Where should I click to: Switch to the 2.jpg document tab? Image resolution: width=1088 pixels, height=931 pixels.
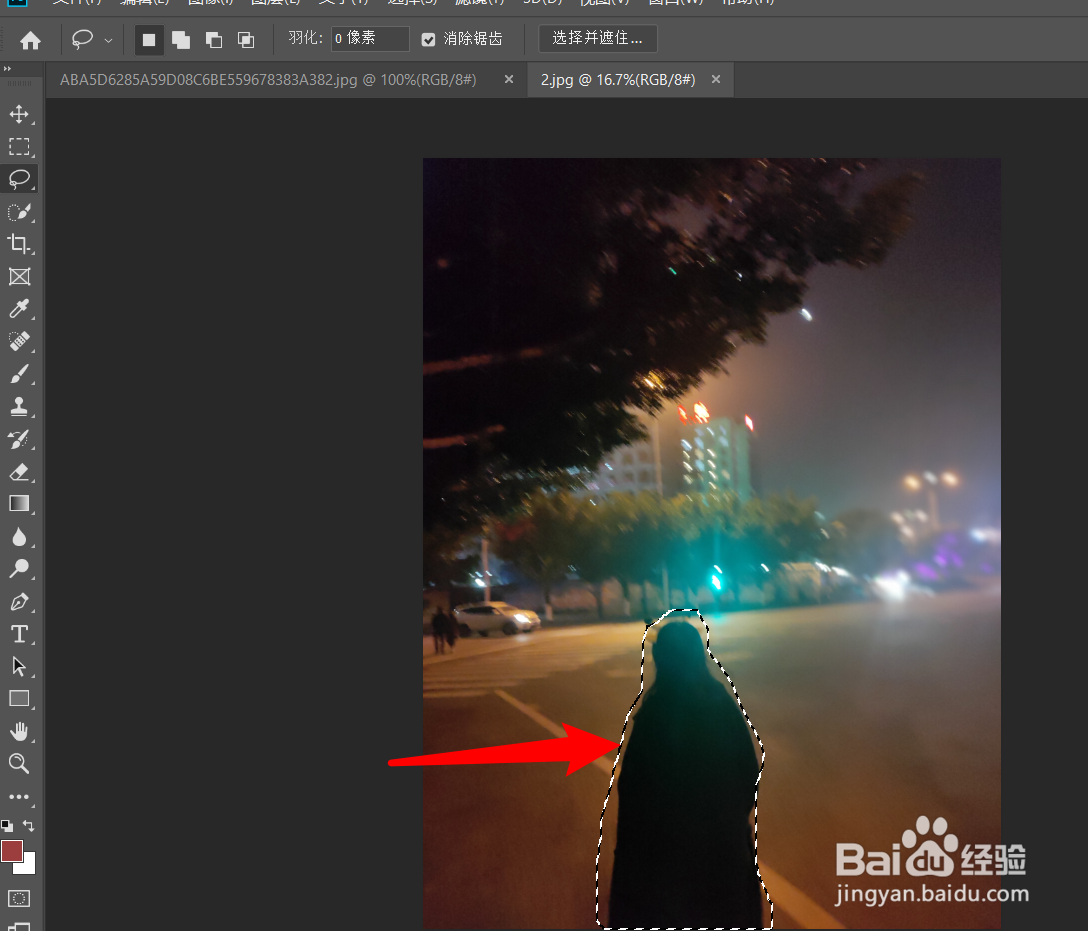pos(618,80)
